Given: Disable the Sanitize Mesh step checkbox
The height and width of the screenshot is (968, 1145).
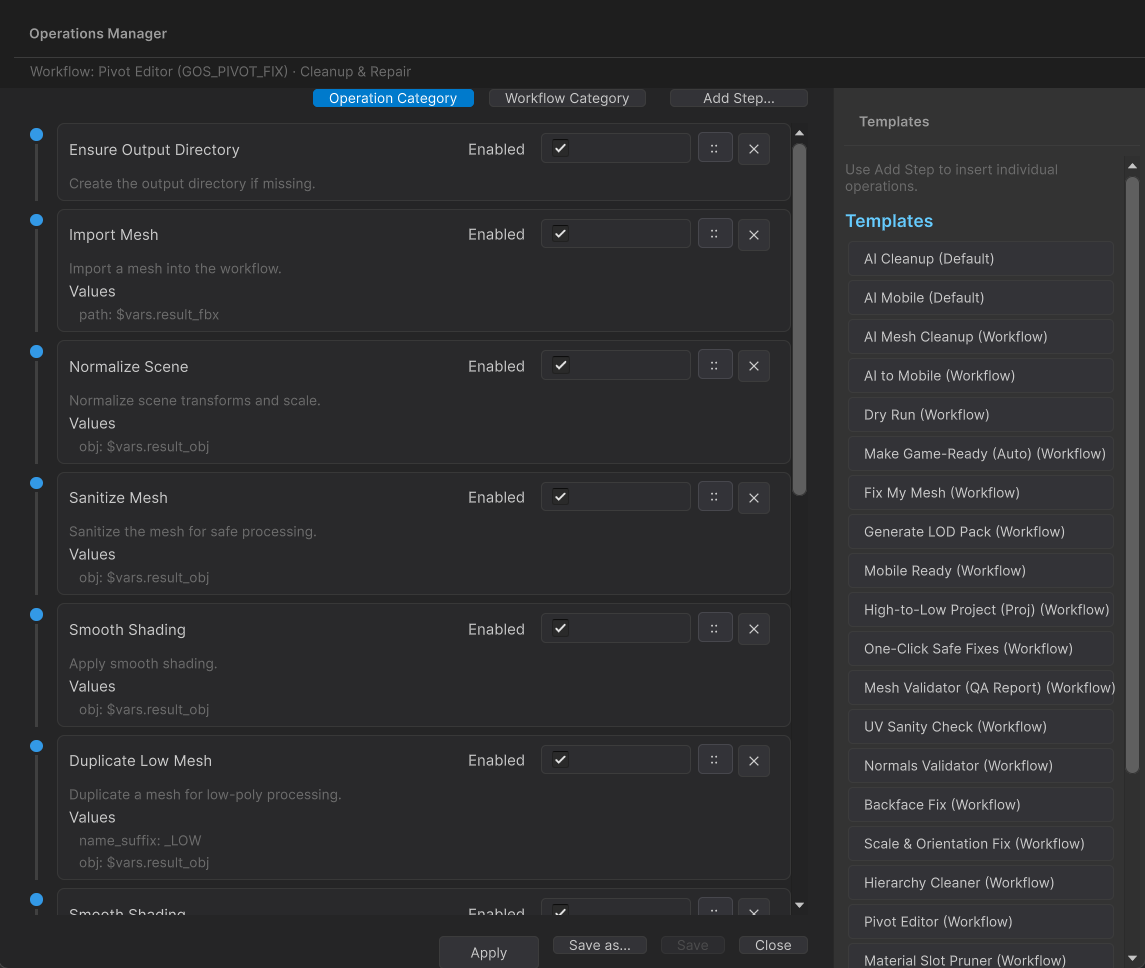Looking at the screenshot, I should point(561,496).
